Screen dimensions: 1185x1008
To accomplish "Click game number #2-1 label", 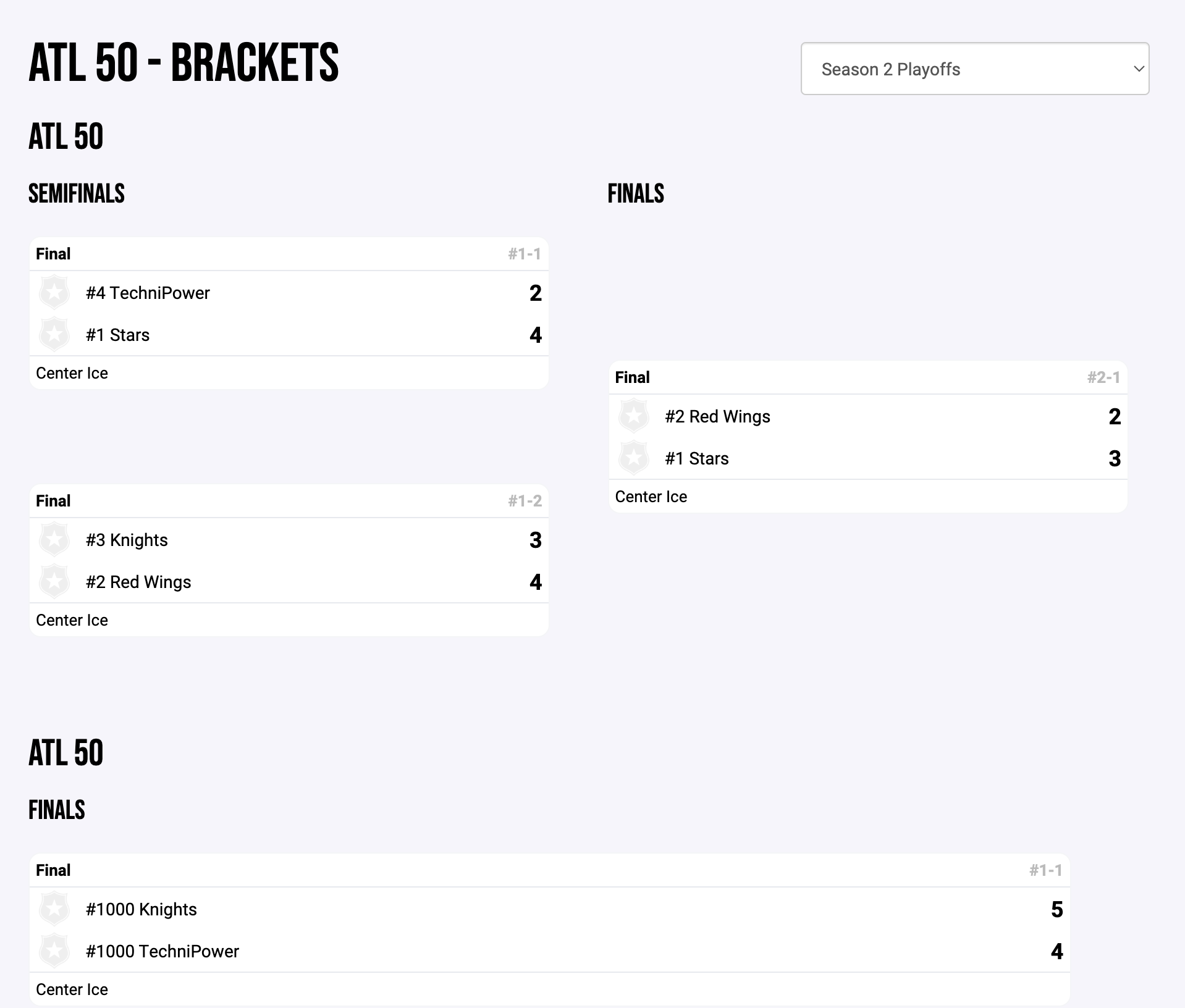I will (1103, 377).
